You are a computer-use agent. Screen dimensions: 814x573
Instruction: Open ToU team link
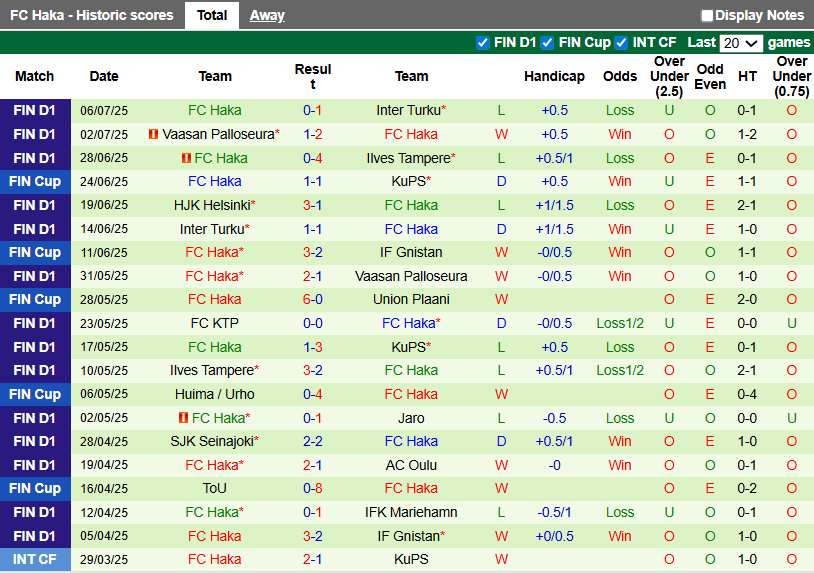(x=214, y=488)
